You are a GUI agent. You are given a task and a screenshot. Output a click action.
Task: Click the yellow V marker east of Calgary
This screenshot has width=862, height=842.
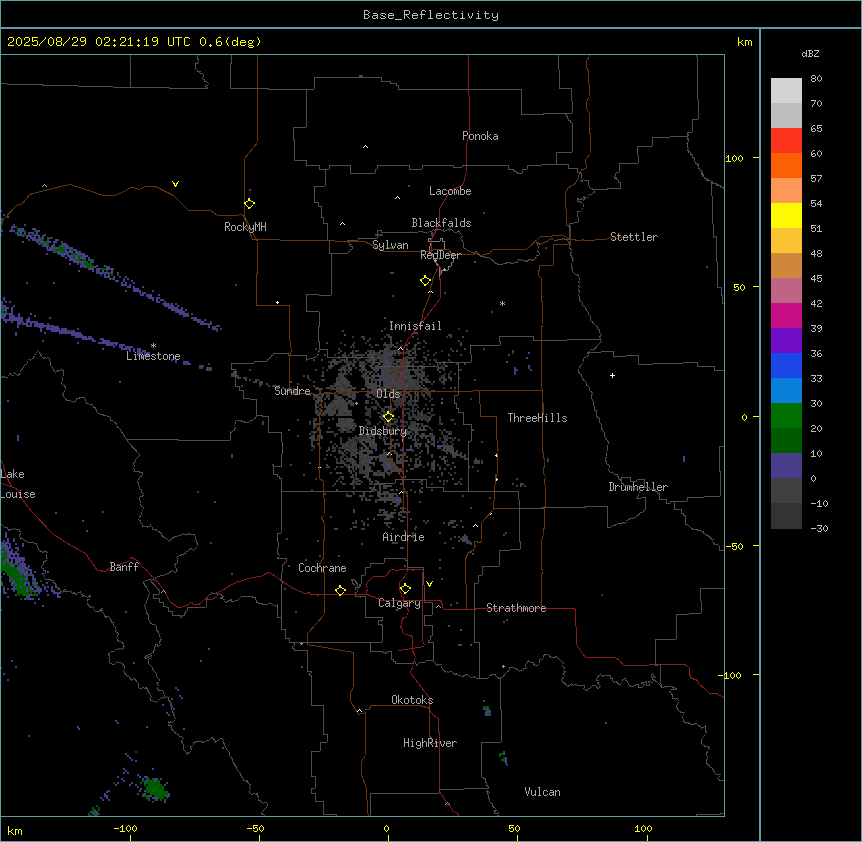(429, 584)
